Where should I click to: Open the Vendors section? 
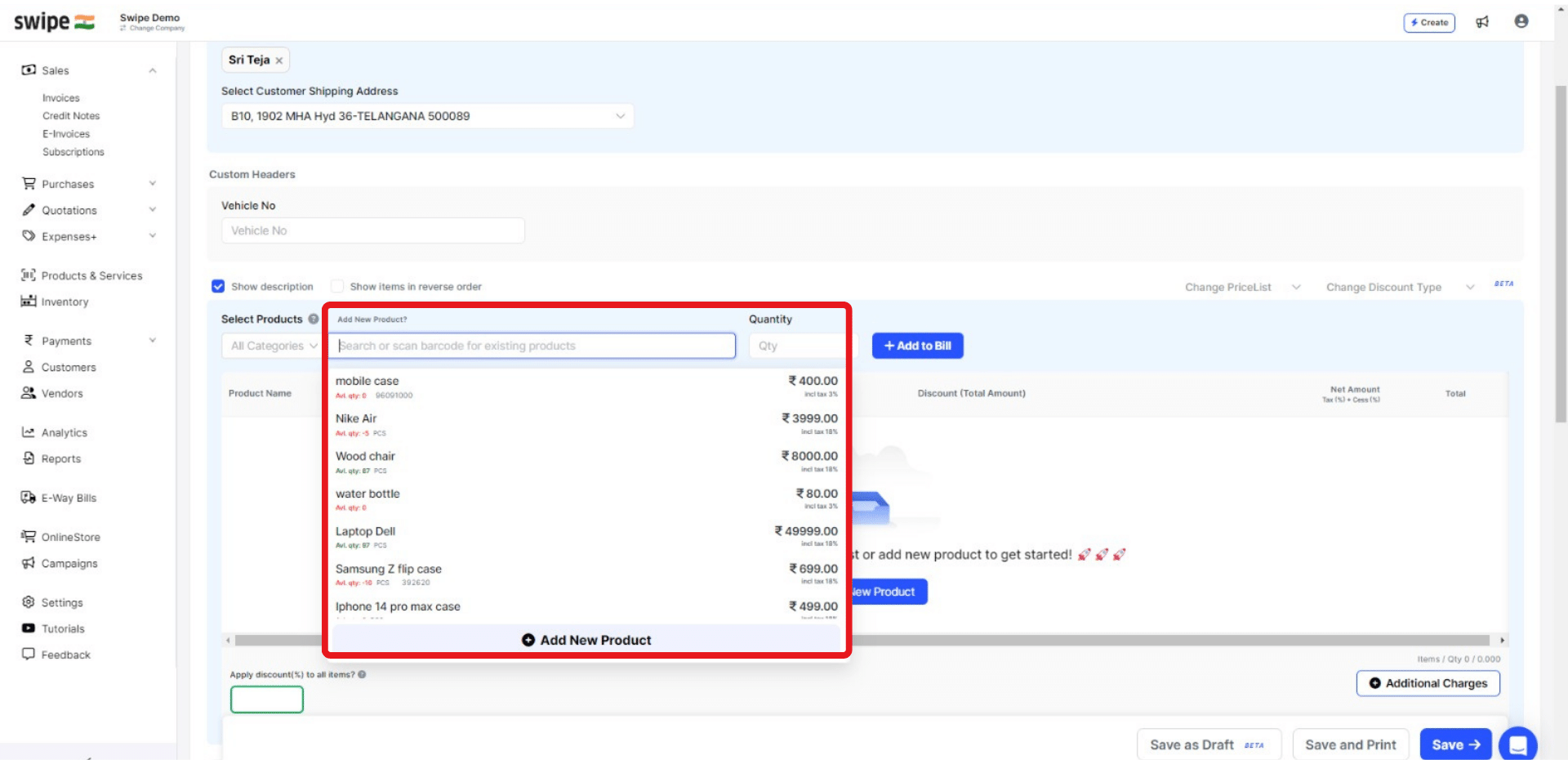point(62,393)
